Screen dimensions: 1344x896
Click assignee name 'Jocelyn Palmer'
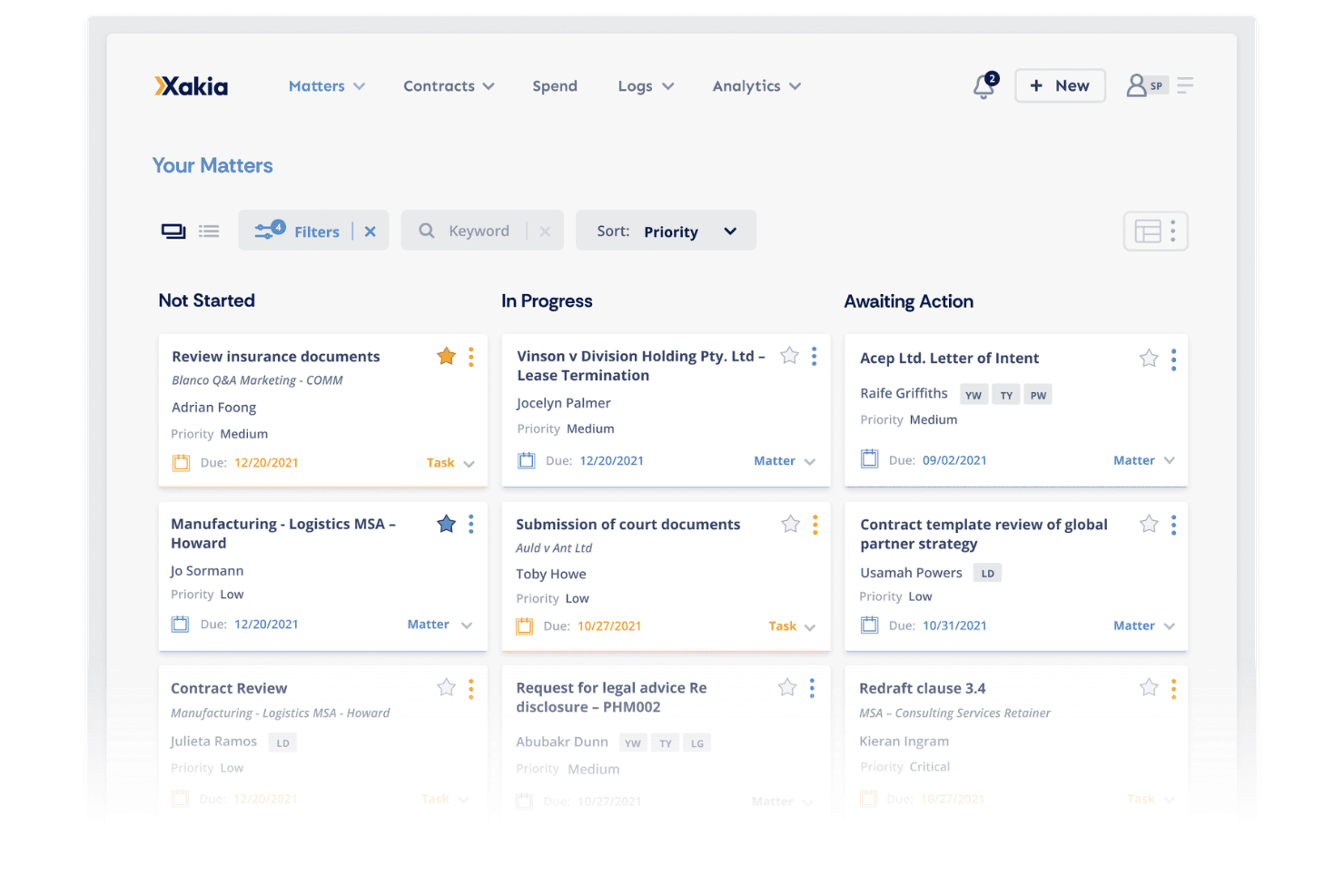[x=563, y=403]
